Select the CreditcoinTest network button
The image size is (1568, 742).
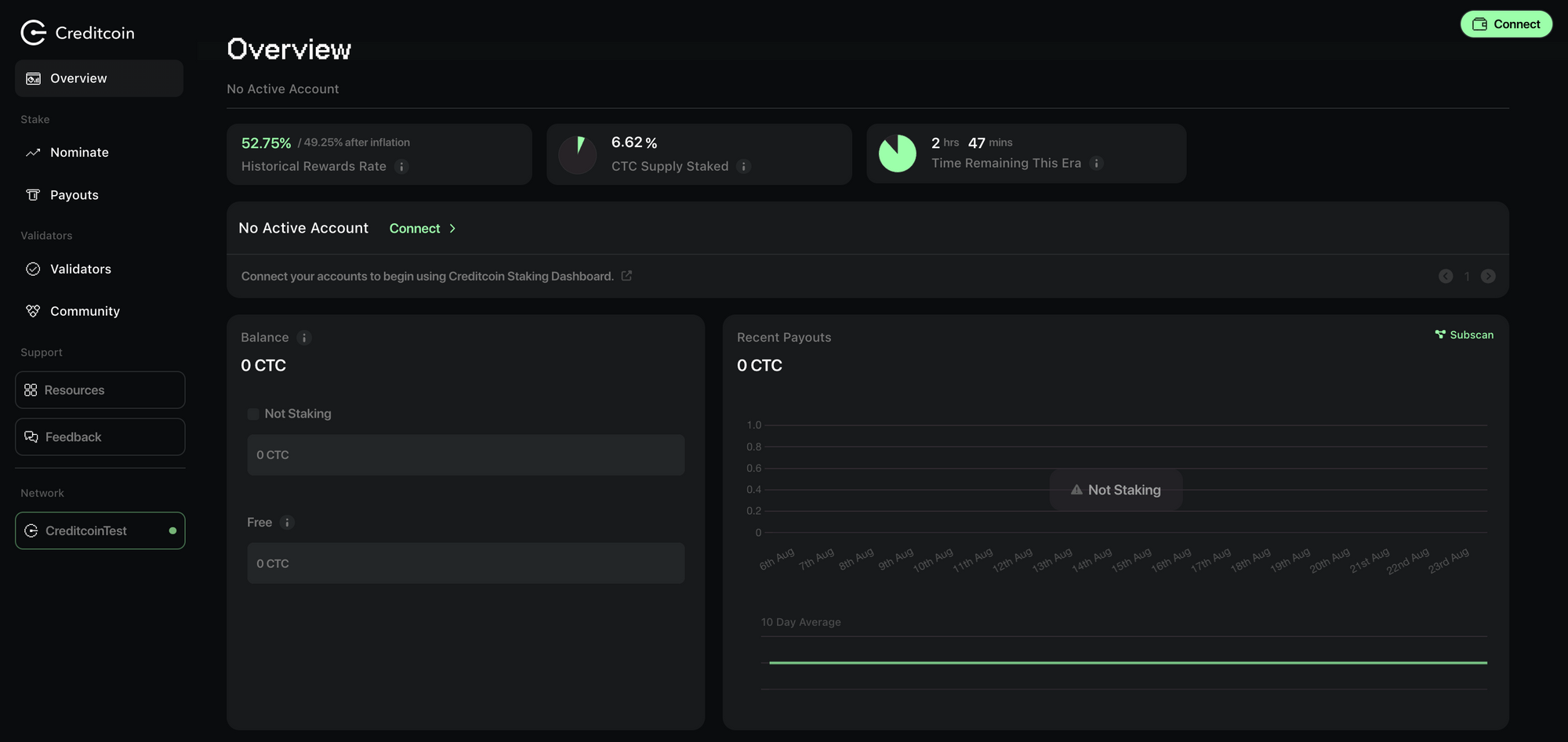pos(100,530)
